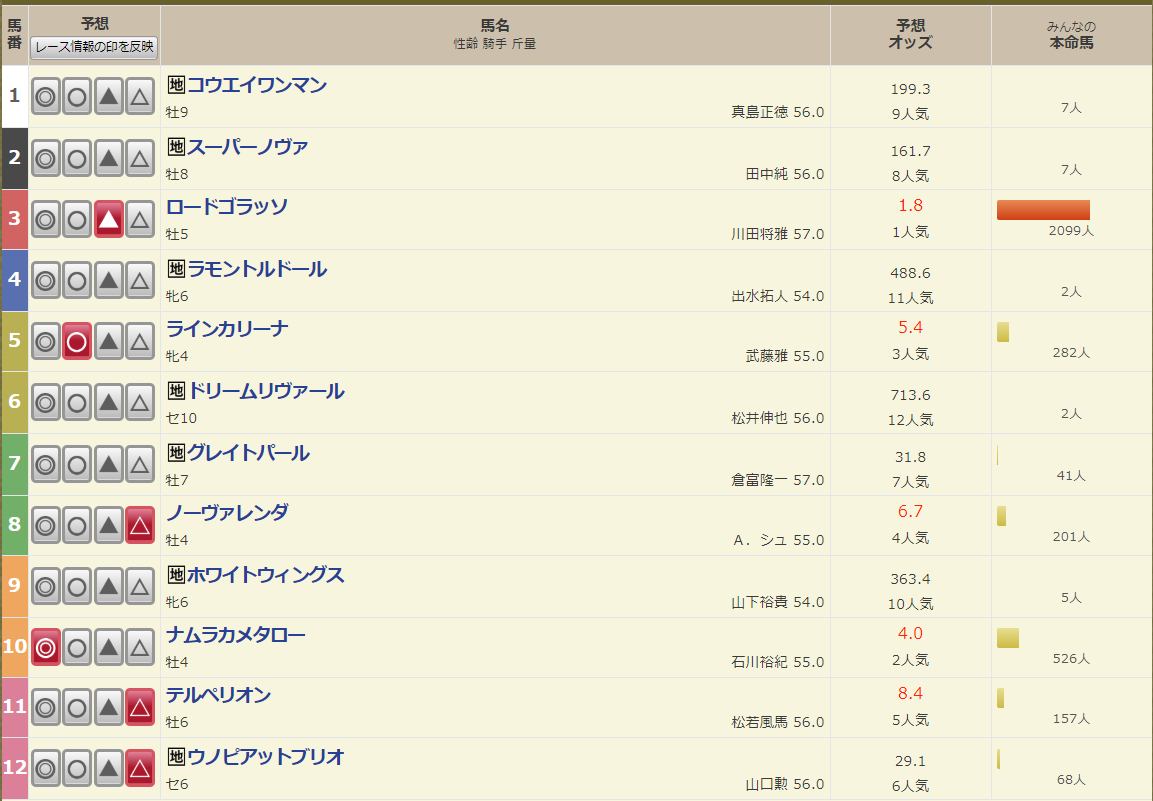
Task: Open horse page ラインカリーナ
Action: (x=226, y=329)
